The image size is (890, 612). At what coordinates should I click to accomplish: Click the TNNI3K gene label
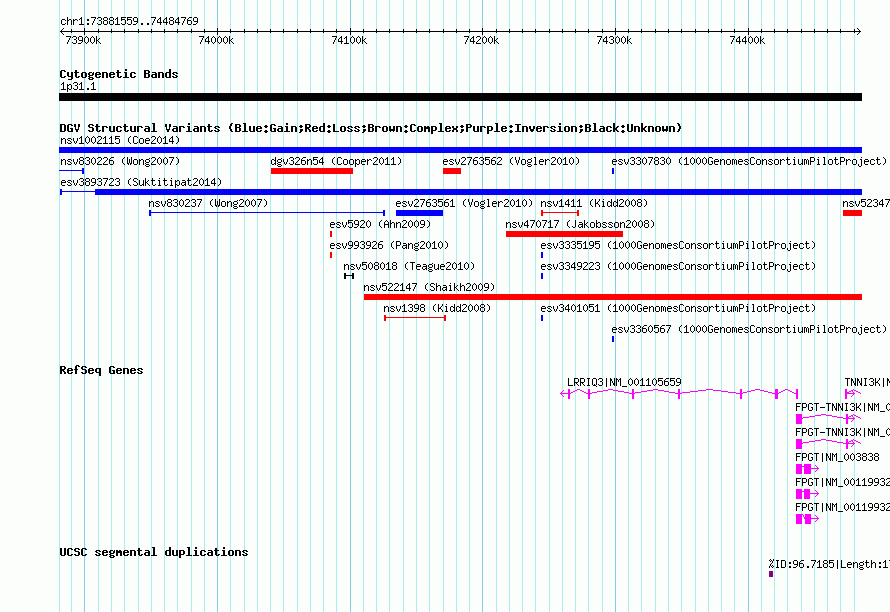pos(867,383)
